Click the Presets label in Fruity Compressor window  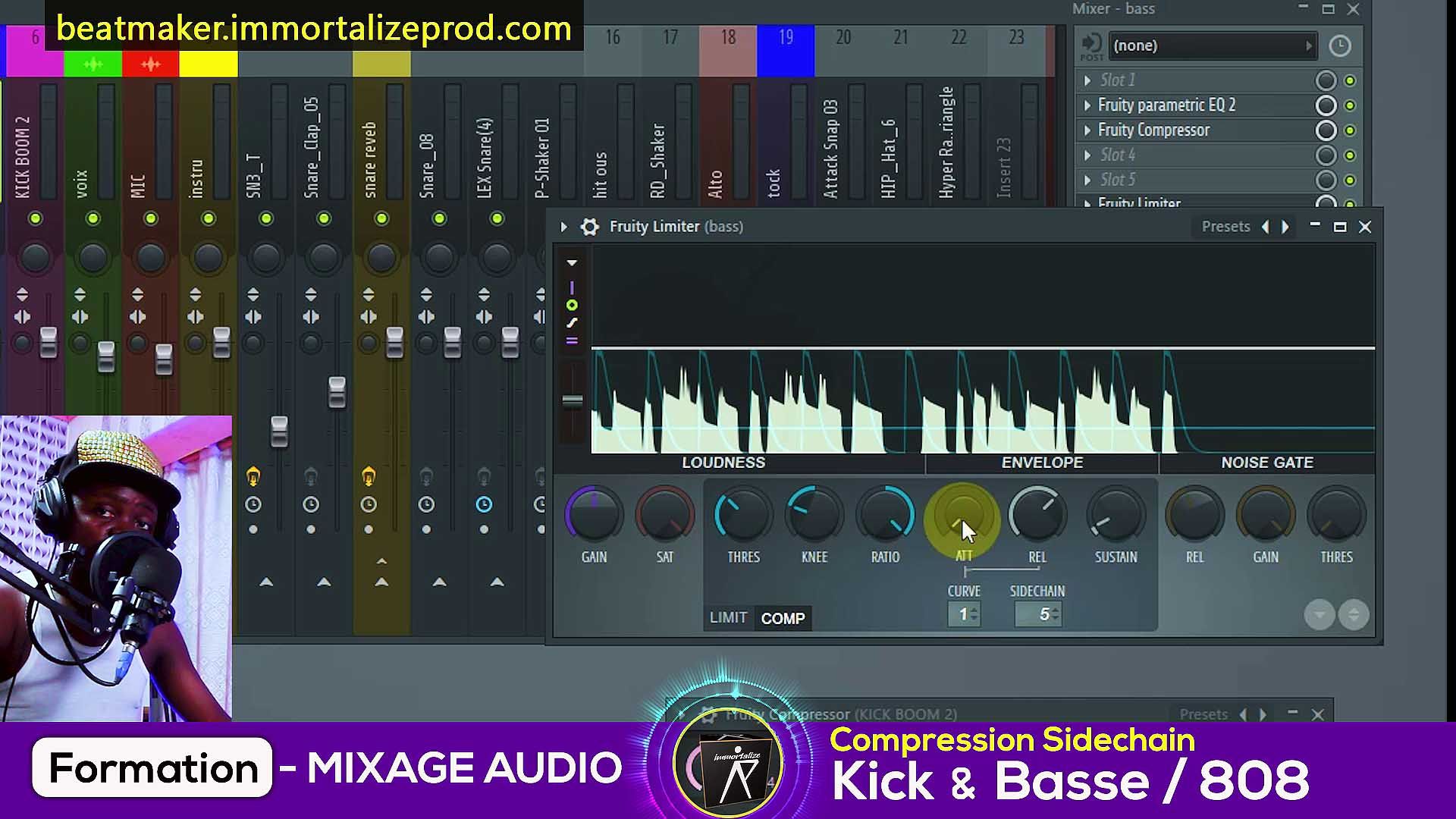1203,714
